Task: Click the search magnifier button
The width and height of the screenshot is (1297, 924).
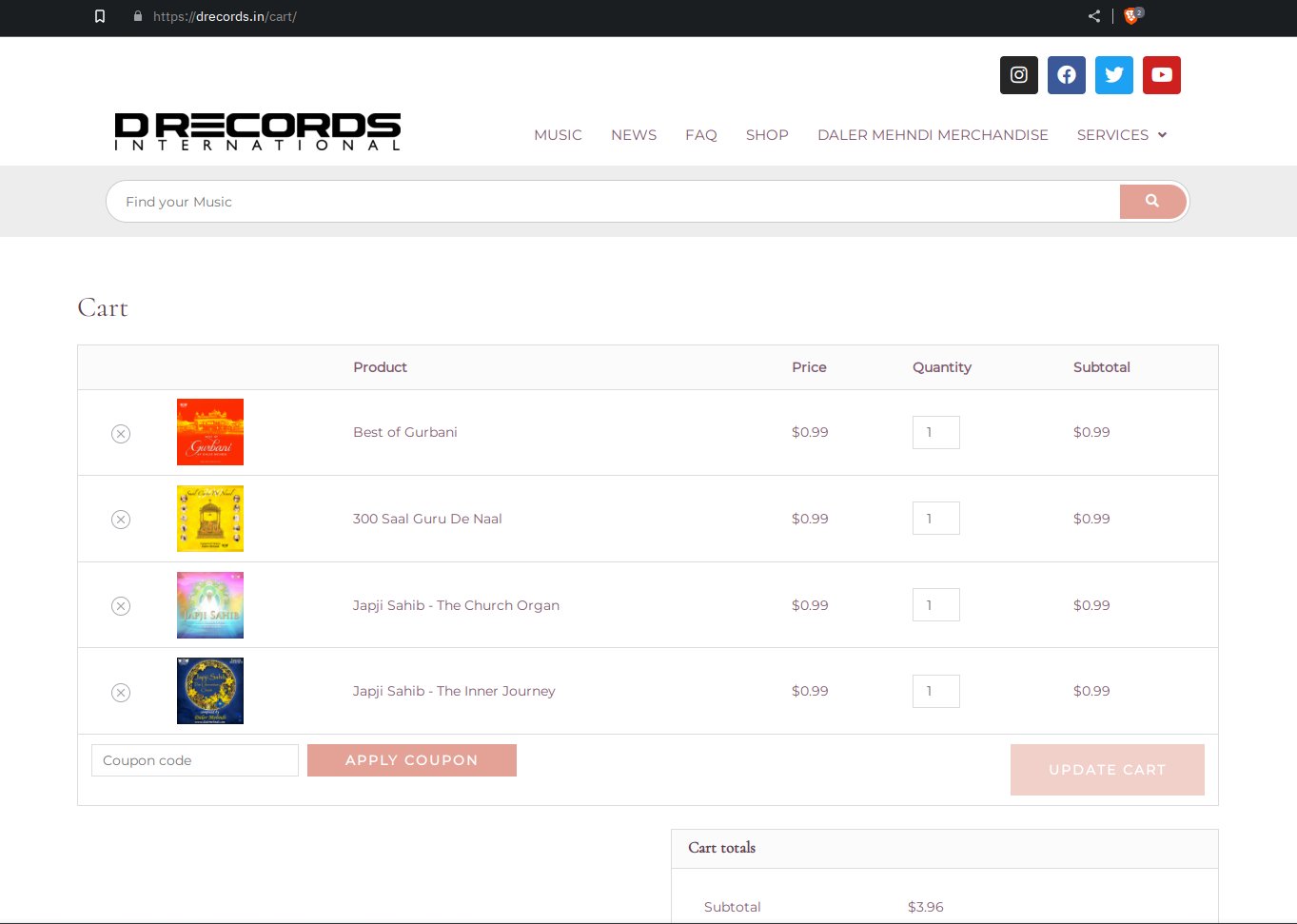Action: point(1152,202)
